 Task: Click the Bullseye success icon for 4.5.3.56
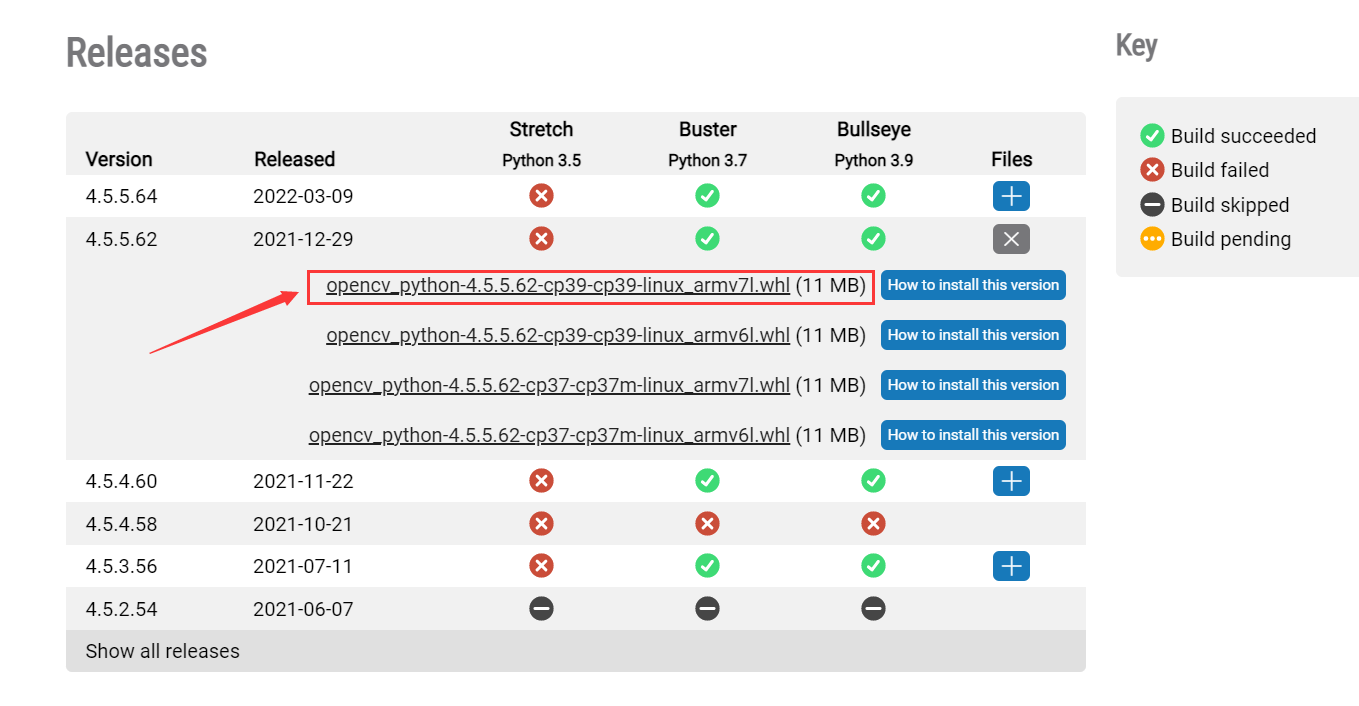873,566
